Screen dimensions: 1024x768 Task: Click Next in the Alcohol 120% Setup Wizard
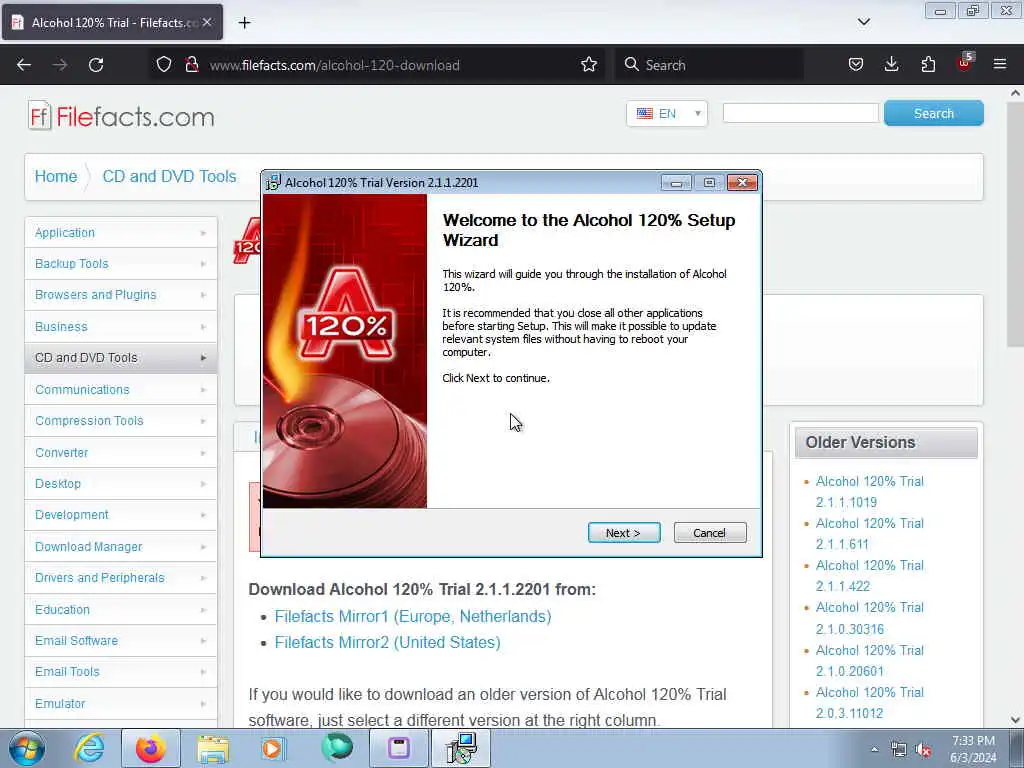point(624,533)
